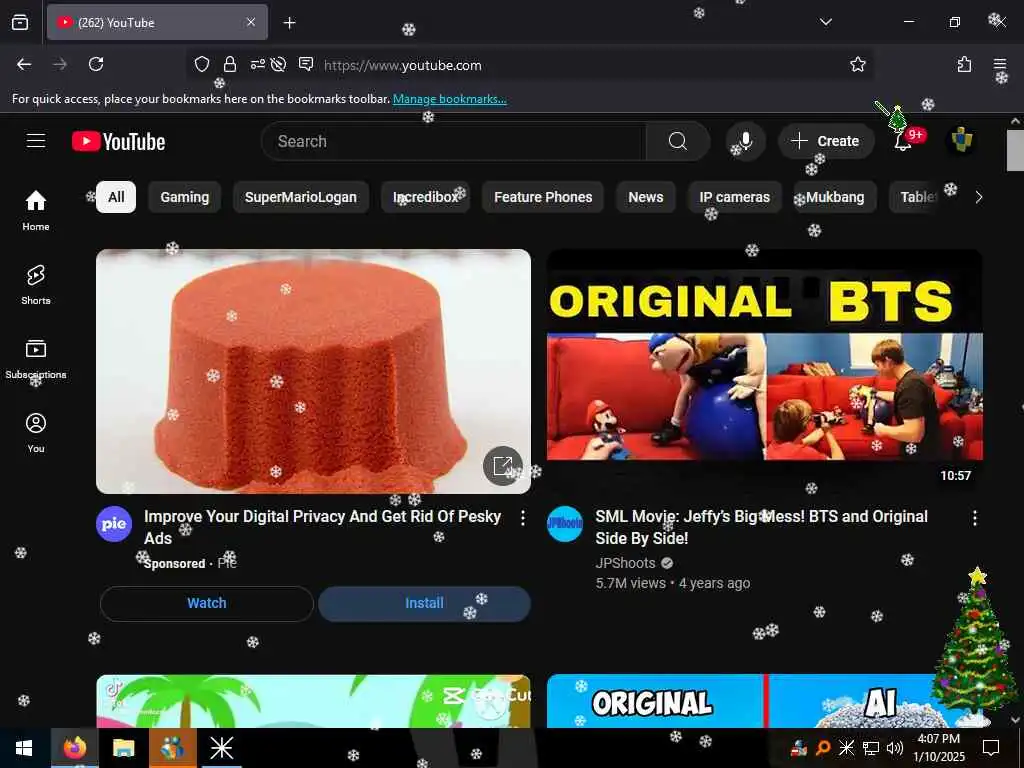Click the Watch button on ad
Viewport: 1024px width, 768px height.
[206, 603]
